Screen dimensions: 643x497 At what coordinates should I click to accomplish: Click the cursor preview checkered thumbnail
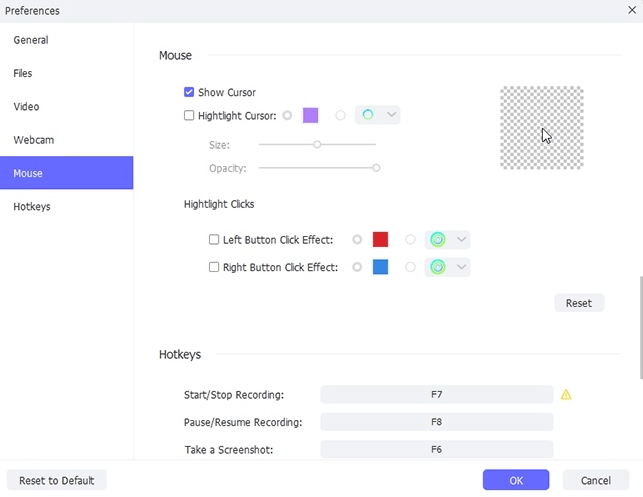tap(542, 128)
